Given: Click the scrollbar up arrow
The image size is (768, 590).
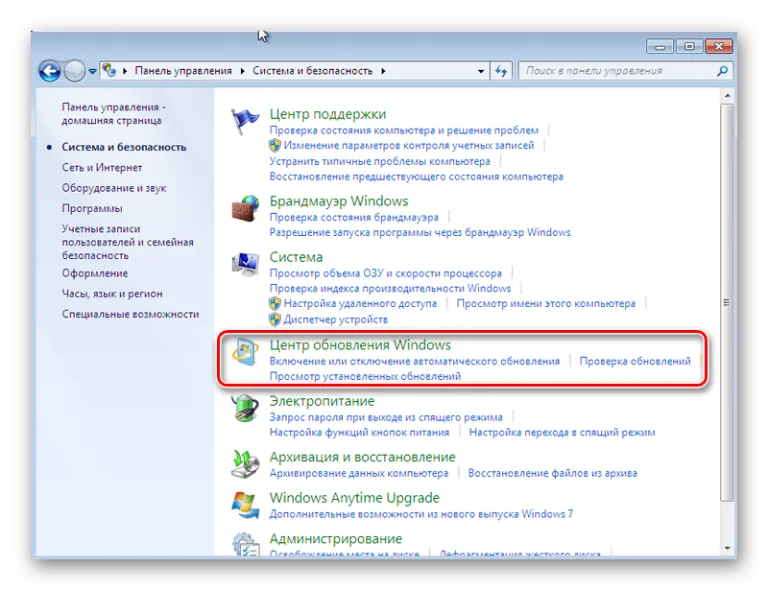Looking at the screenshot, I should (727, 96).
